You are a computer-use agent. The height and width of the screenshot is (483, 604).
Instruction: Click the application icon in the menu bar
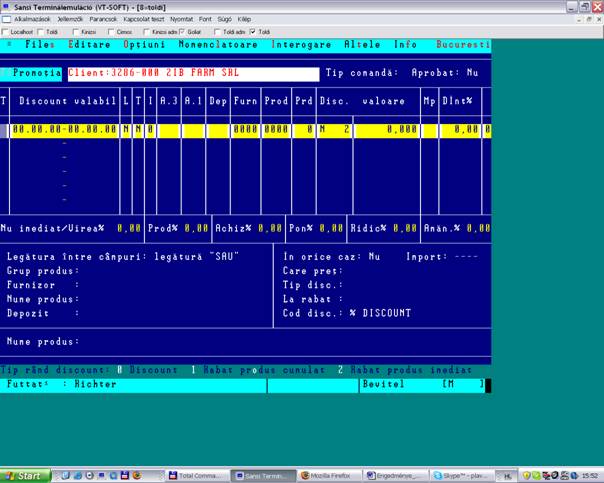[6, 19]
